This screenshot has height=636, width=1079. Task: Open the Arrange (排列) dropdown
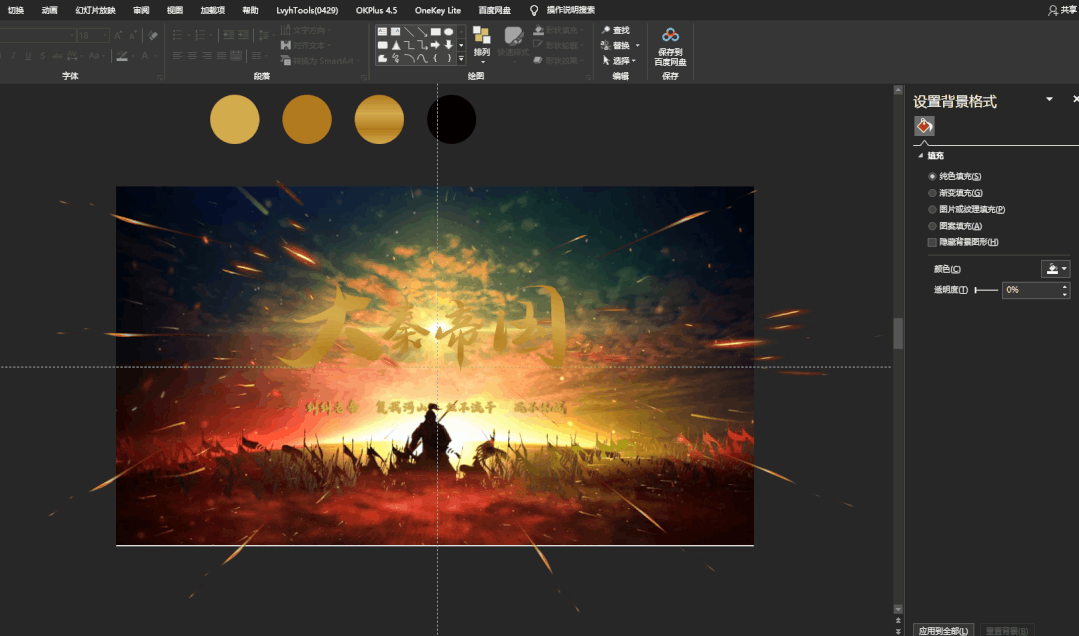pyautogui.click(x=482, y=44)
